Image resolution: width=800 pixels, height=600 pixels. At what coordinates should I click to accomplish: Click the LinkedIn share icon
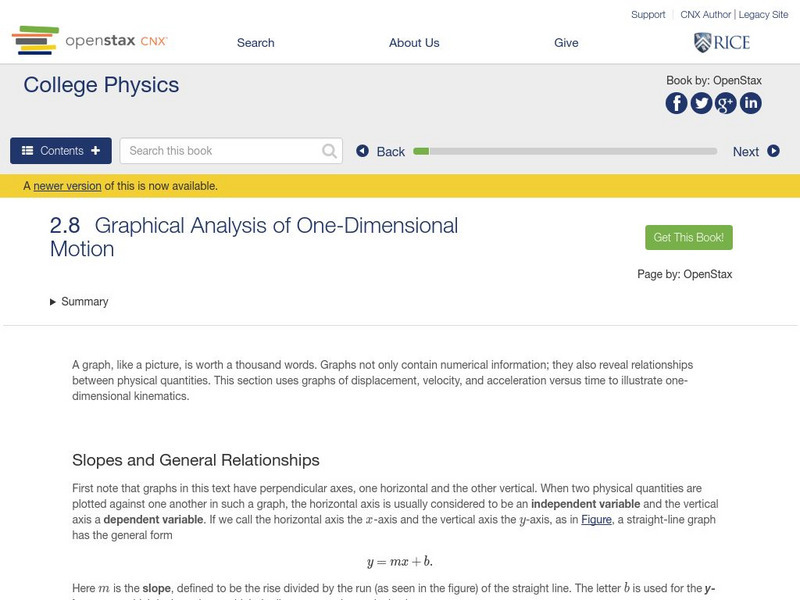[x=750, y=103]
